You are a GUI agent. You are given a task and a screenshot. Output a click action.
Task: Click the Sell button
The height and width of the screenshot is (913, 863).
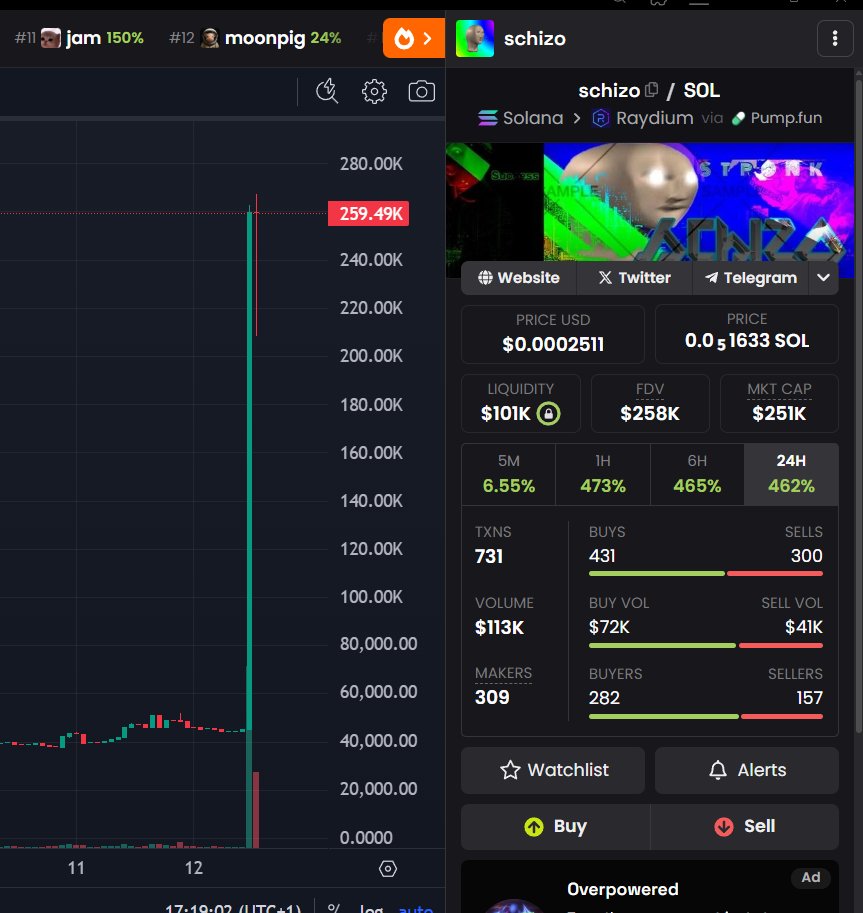(x=744, y=826)
